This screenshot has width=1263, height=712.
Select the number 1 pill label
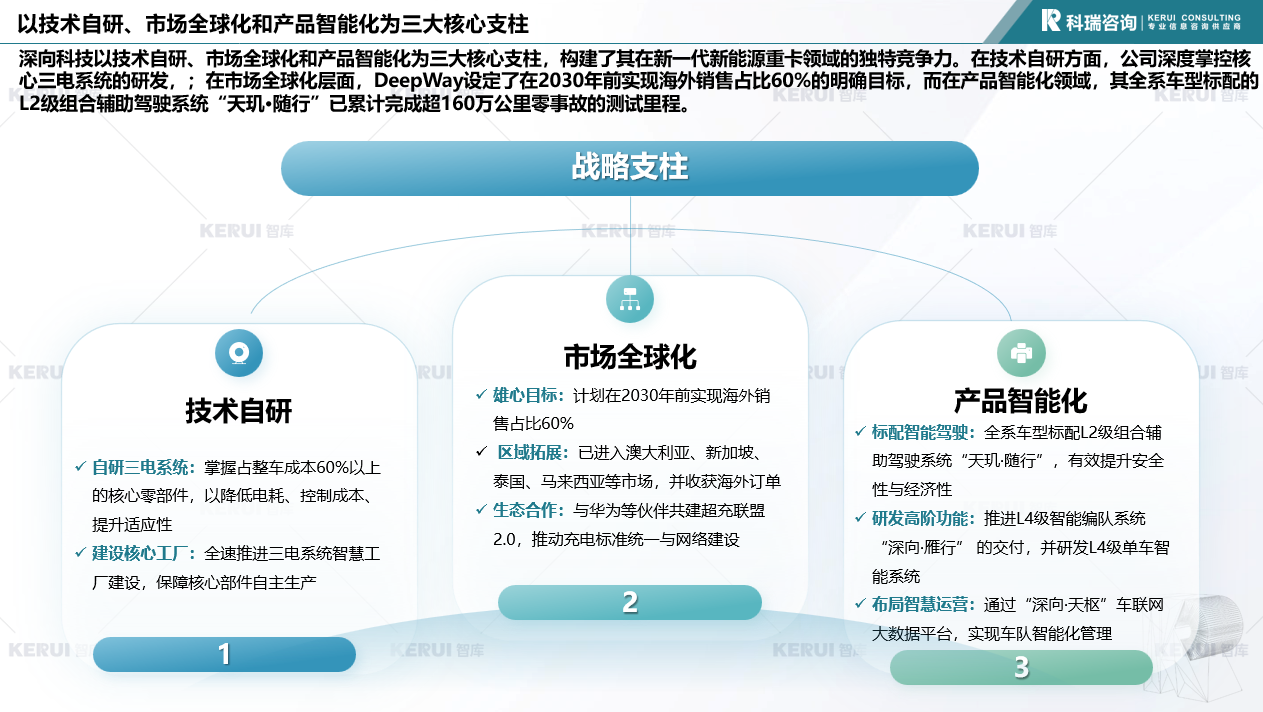(224, 655)
